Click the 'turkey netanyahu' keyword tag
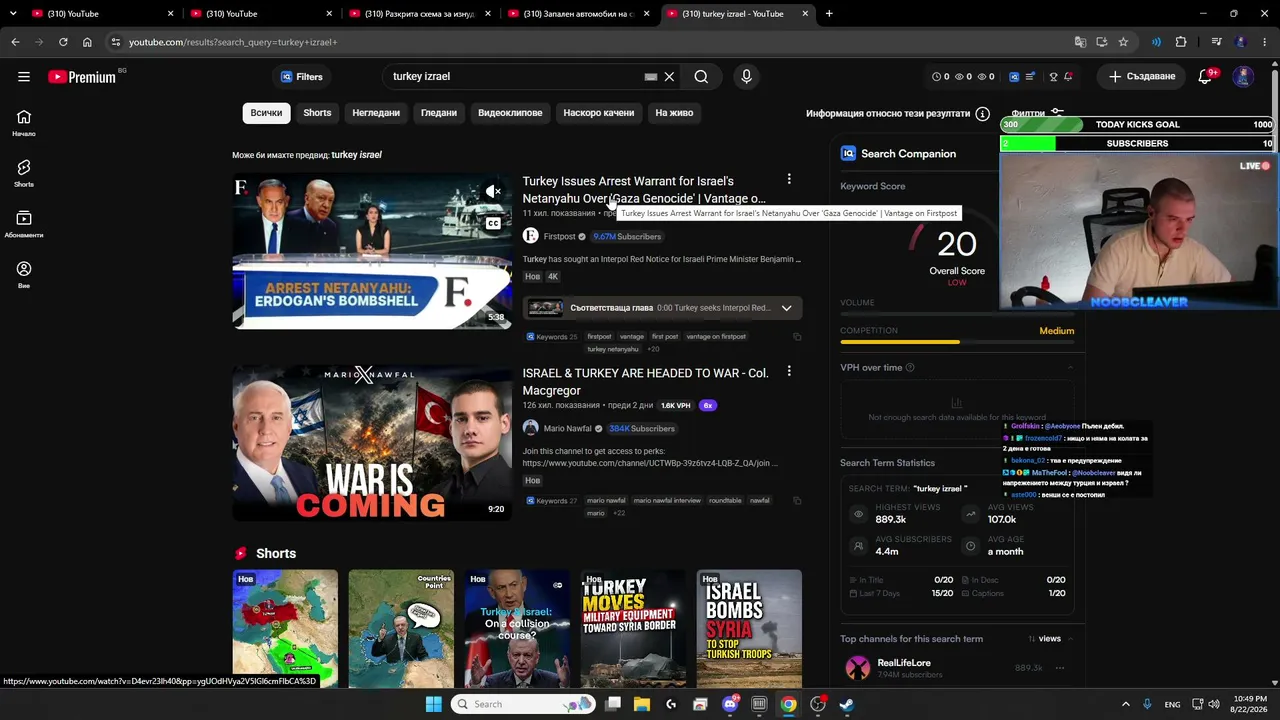Viewport: 1280px width, 720px height. pyautogui.click(x=612, y=349)
